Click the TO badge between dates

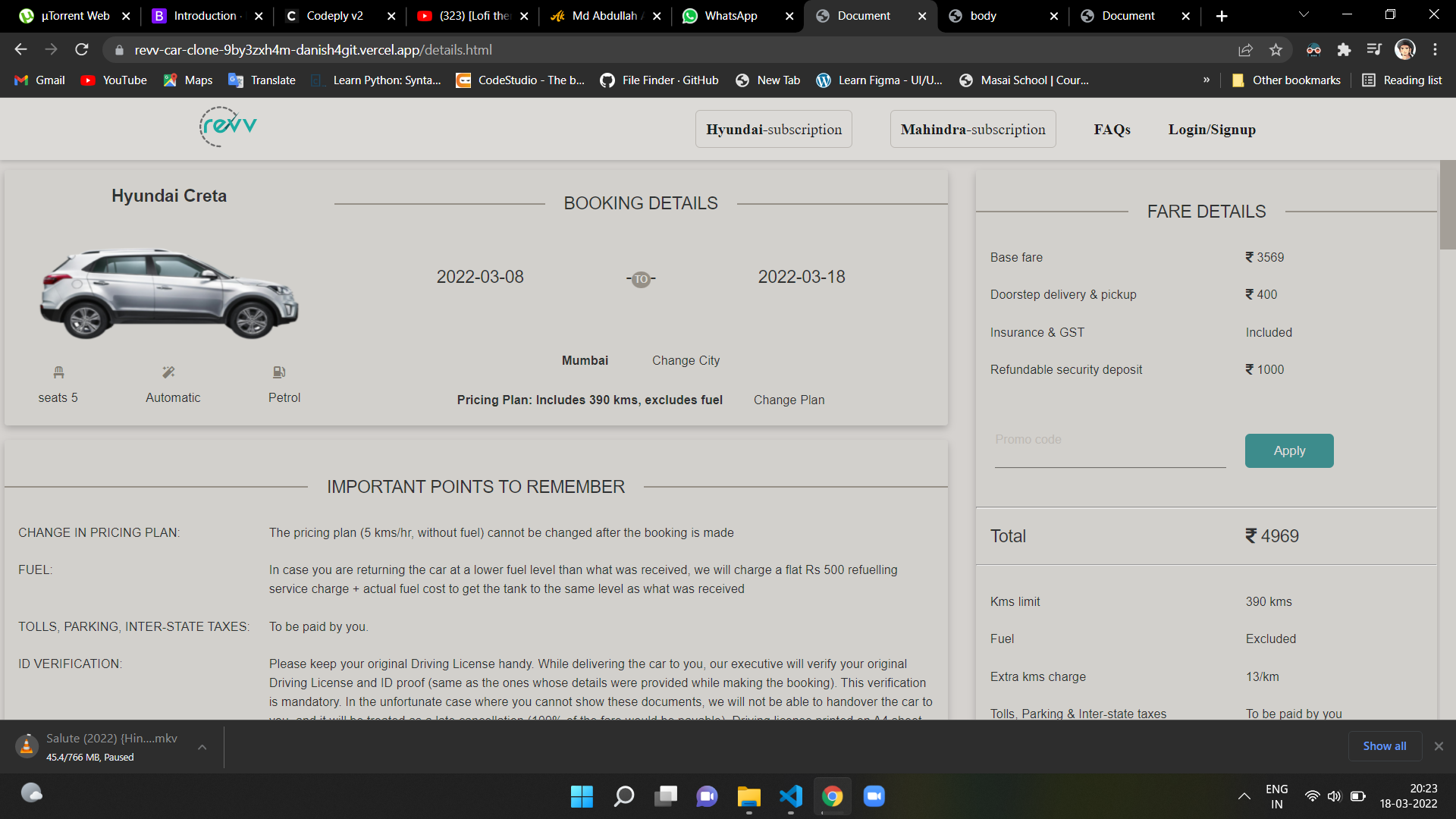coord(642,279)
